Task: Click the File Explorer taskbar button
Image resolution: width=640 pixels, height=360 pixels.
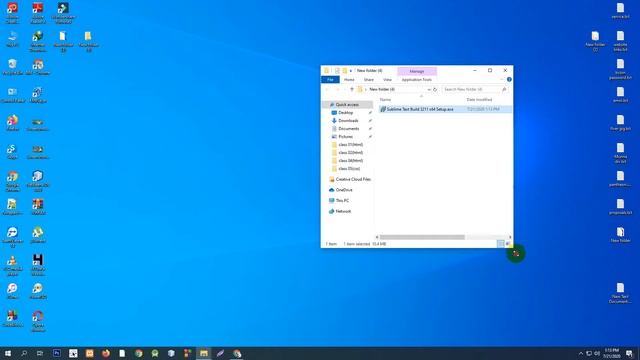Action: click(204, 353)
